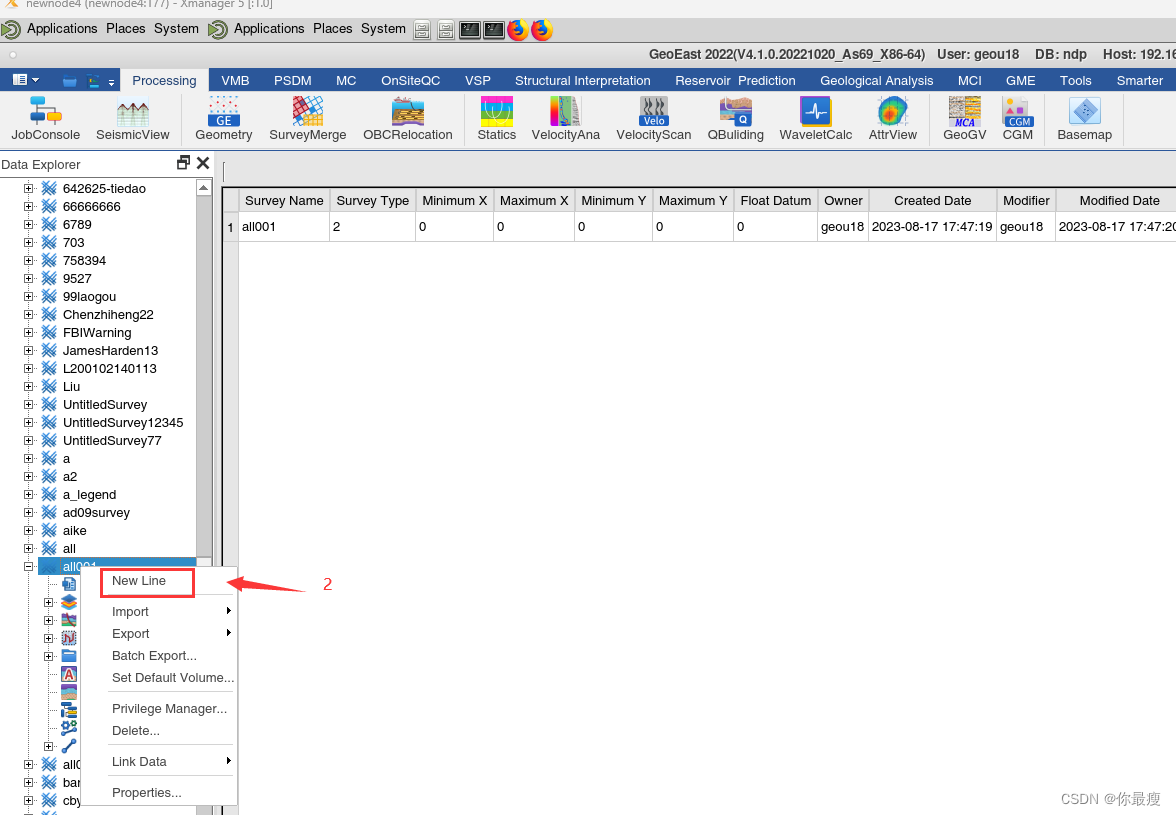Switch to the Processing tab

pyautogui.click(x=164, y=80)
